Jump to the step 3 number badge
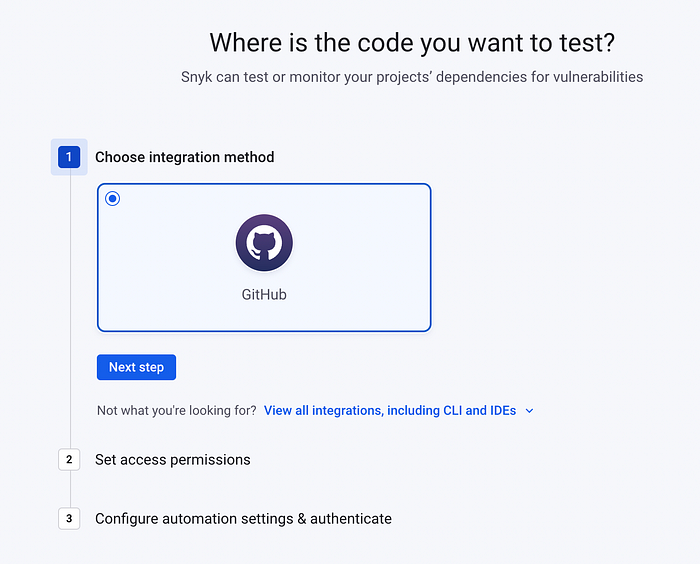The image size is (700, 564). pyautogui.click(x=69, y=519)
